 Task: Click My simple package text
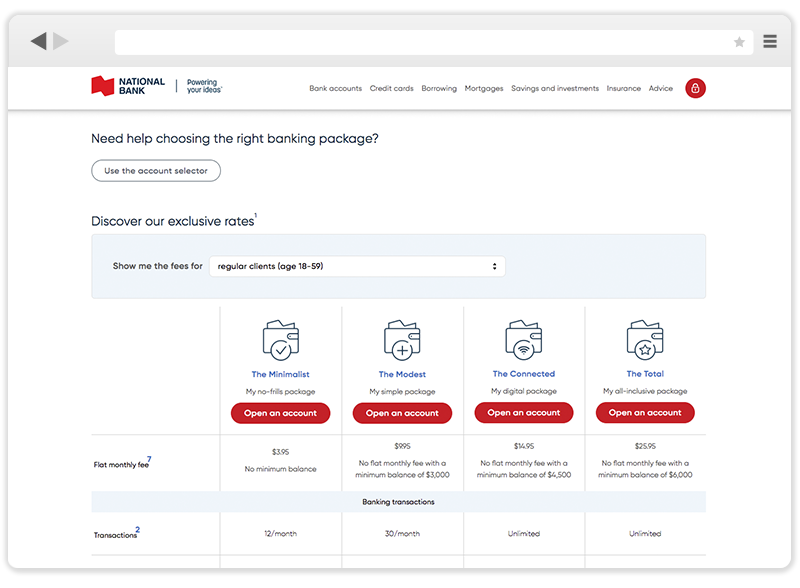tap(402, 391)
